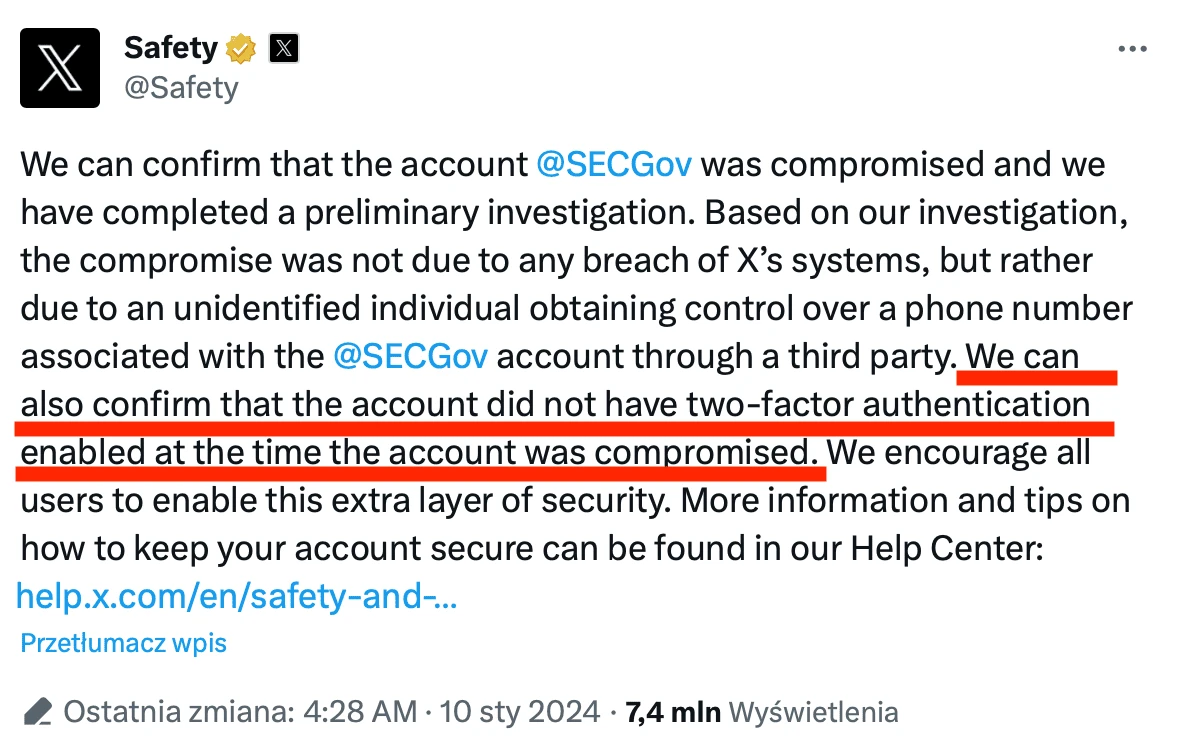View edit history via Ostatnia zmiana
The width and height of the screenshot is (1180, 748).
pos(178,712)
